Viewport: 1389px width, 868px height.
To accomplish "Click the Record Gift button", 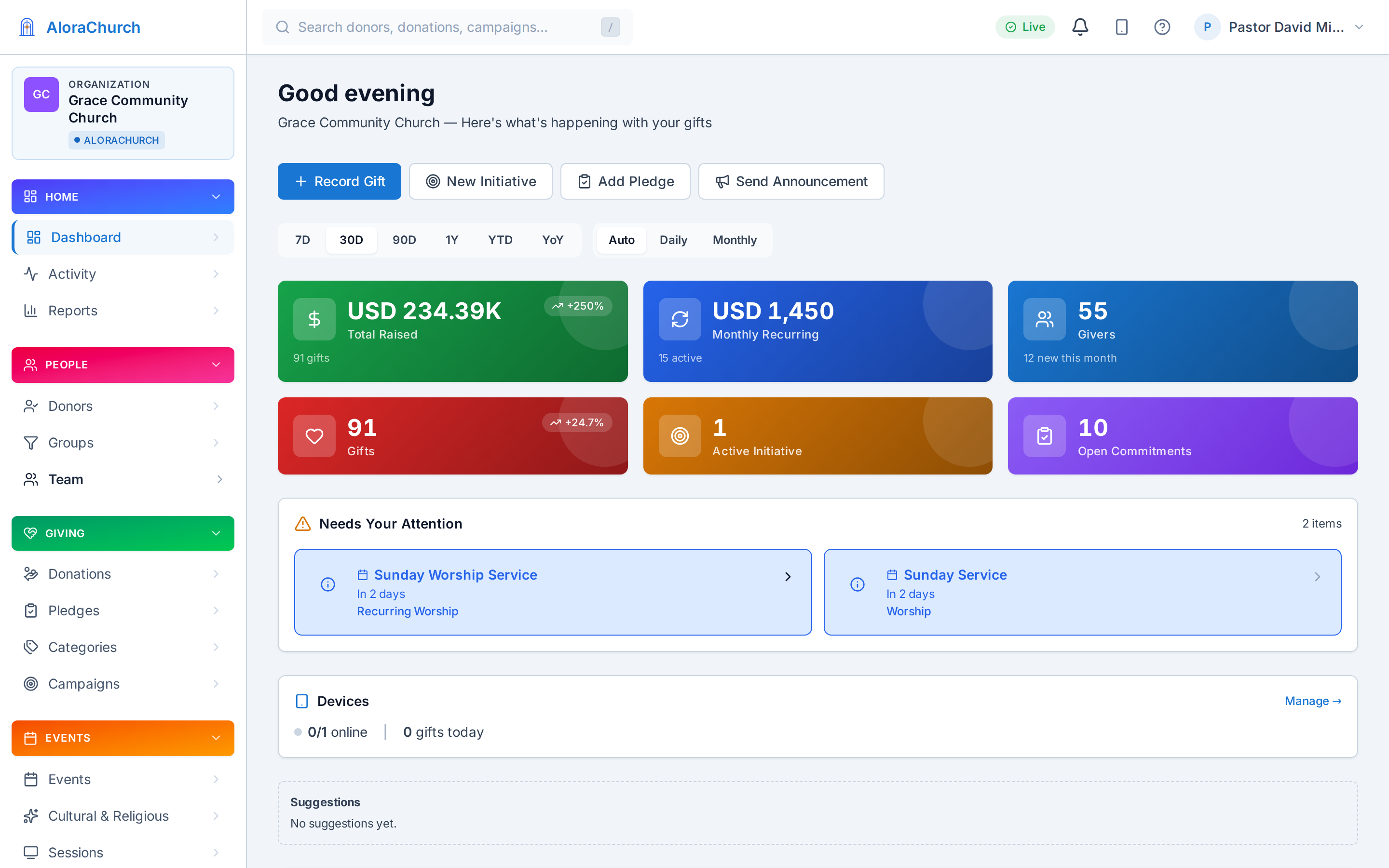I will [339, 181].
